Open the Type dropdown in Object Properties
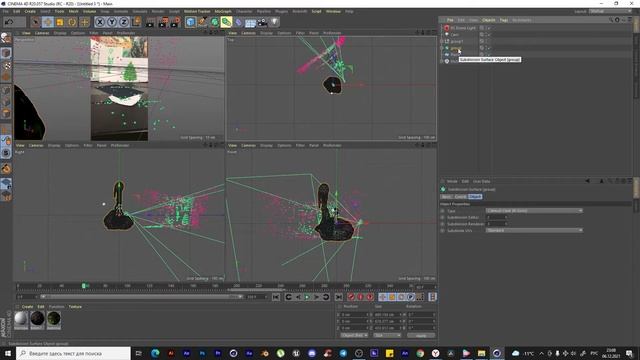Screen dimensions: 640x360 click(x=534, y=211)
